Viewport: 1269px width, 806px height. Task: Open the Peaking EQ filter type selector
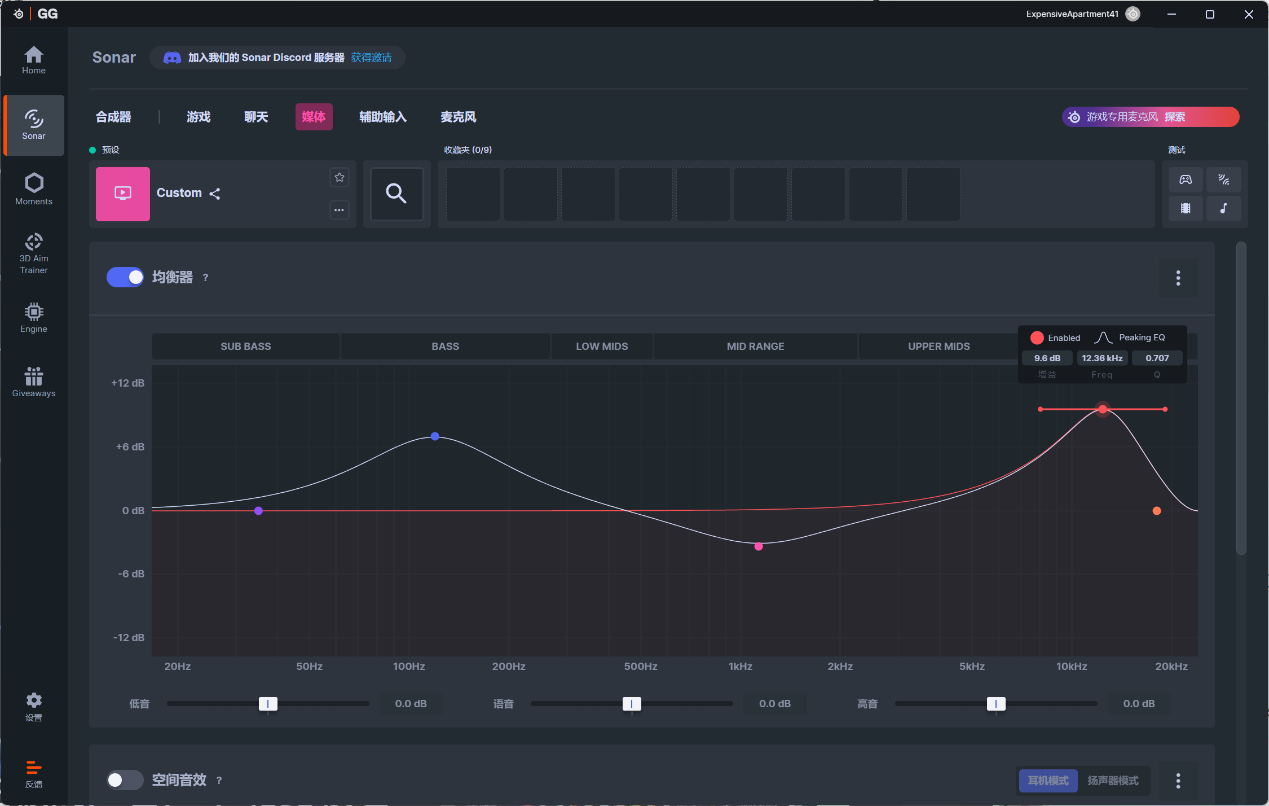pos(1131,338)
